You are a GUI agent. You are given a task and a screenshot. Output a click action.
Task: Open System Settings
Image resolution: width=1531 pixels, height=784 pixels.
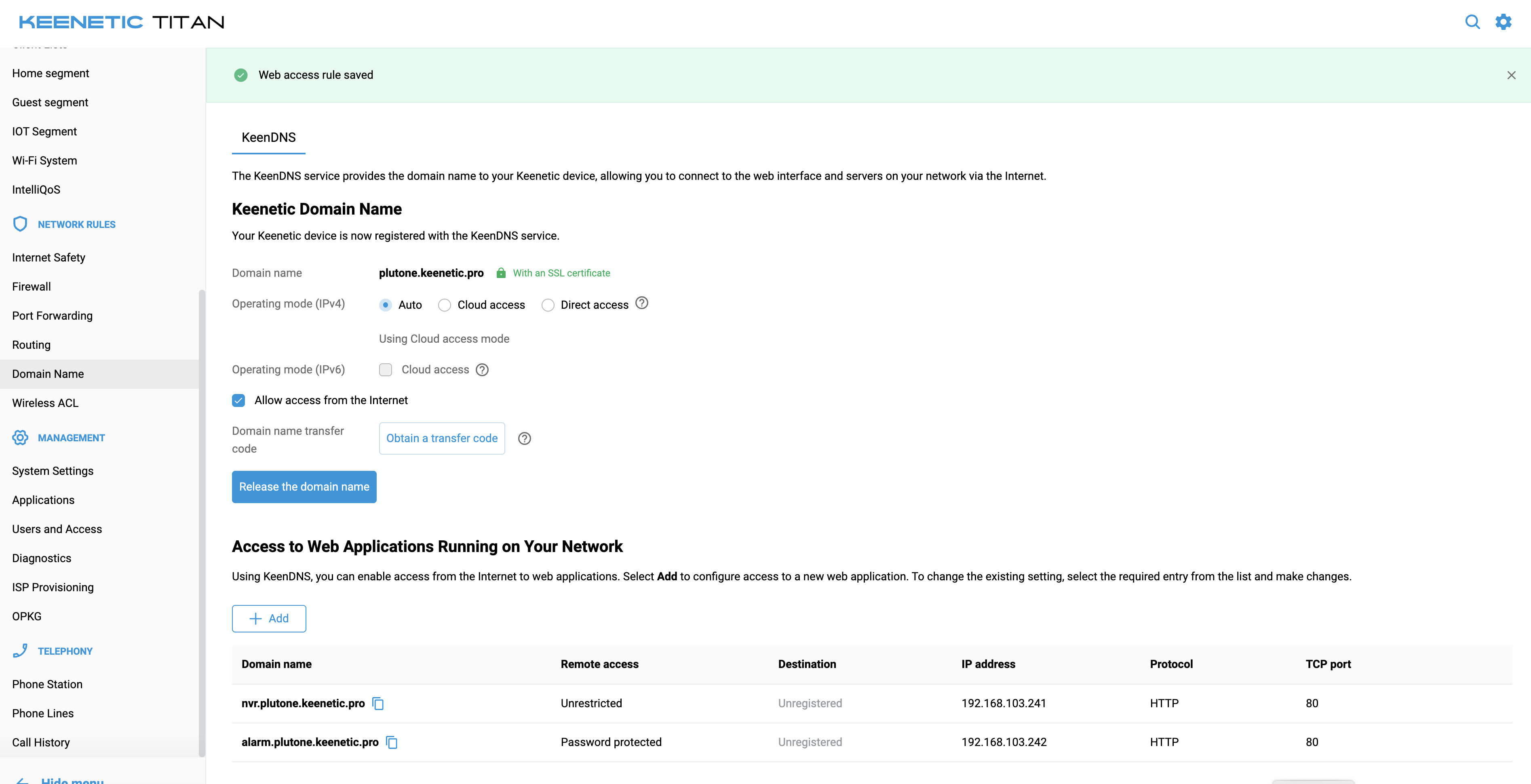click(x=53, y=471)
